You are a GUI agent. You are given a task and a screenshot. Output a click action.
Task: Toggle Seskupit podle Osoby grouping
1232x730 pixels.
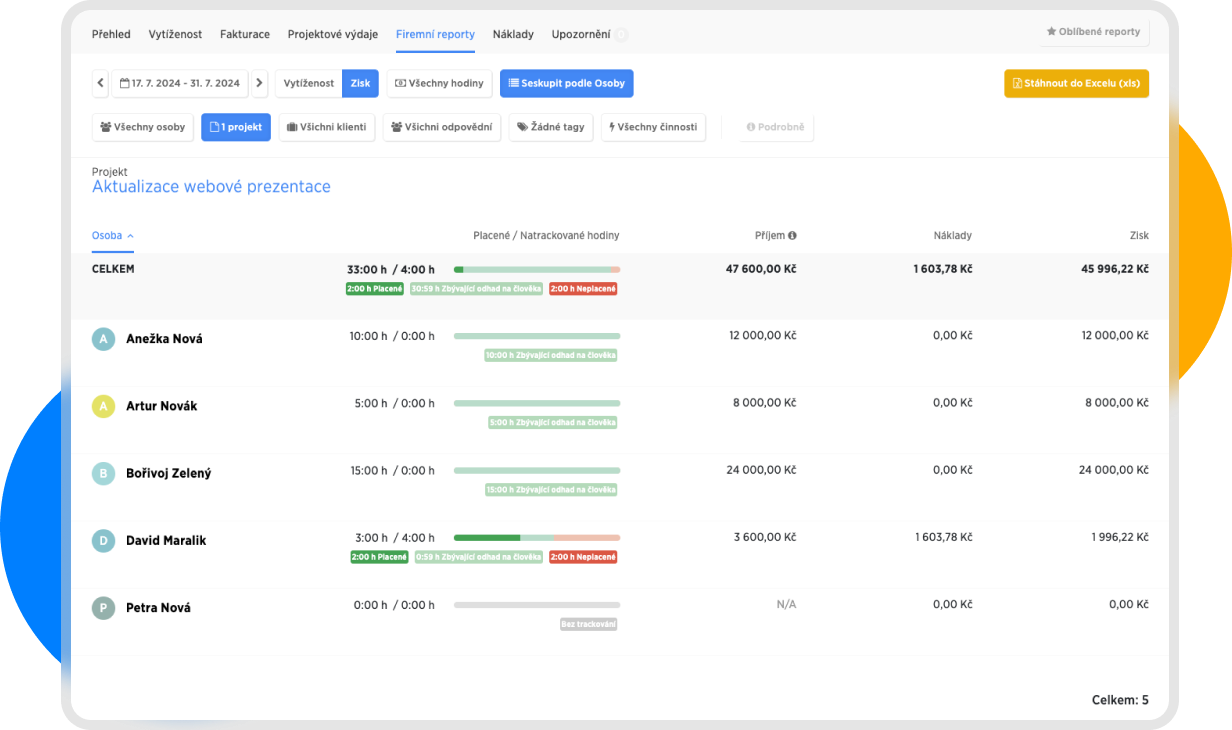pos(566,83)
